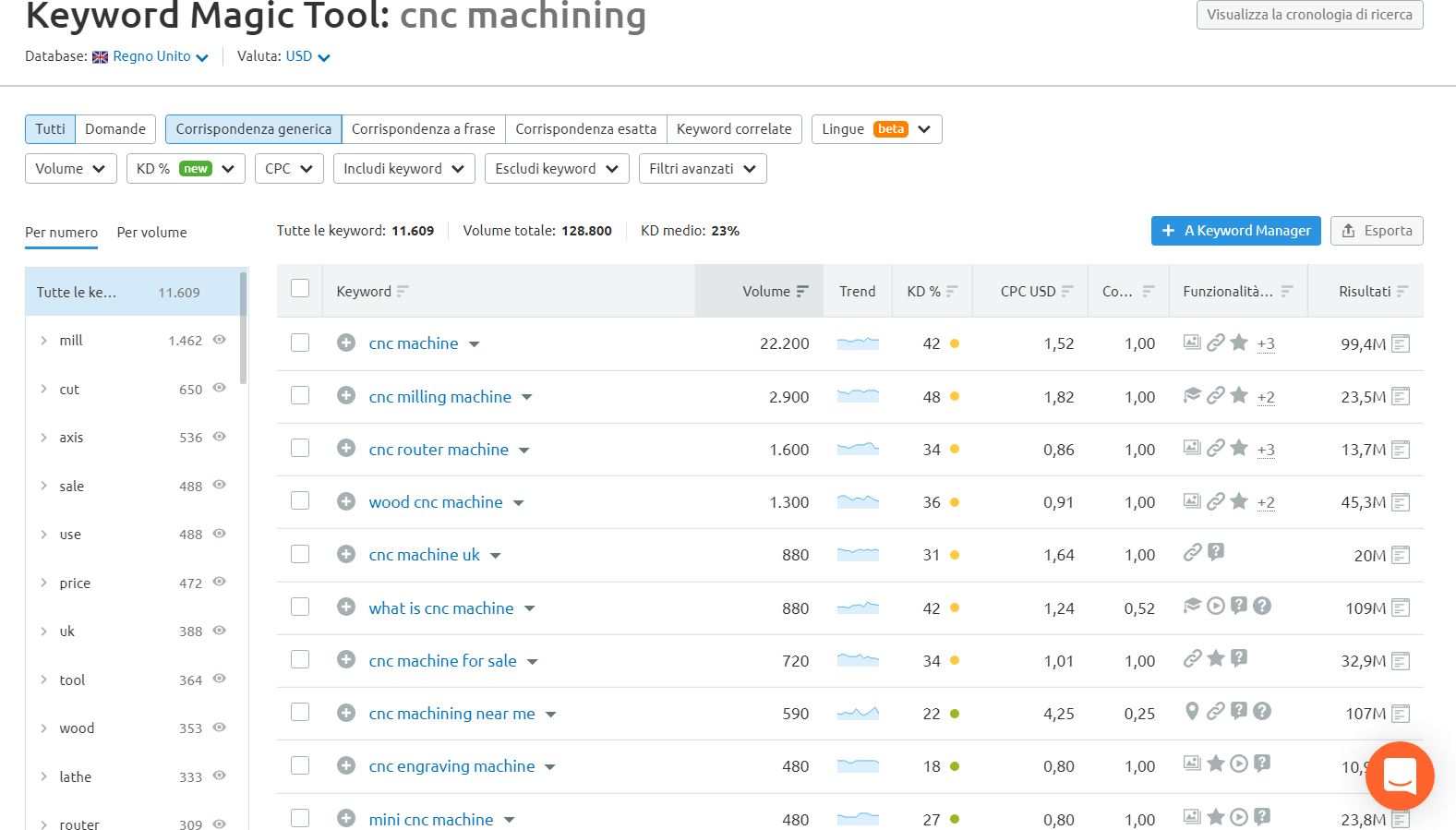Open the CPC filter dropdown
Image resolution: width=1456 pixels, height=830 pixels.
tap(289, 169)
